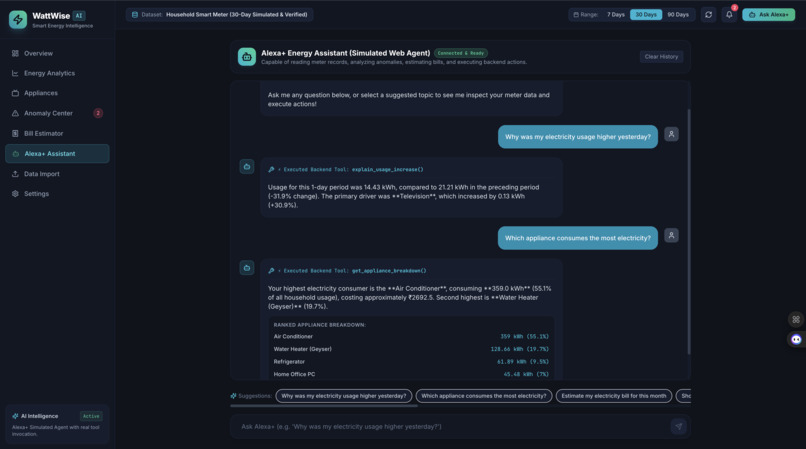Click the Overview grid icon

point(15,53)
